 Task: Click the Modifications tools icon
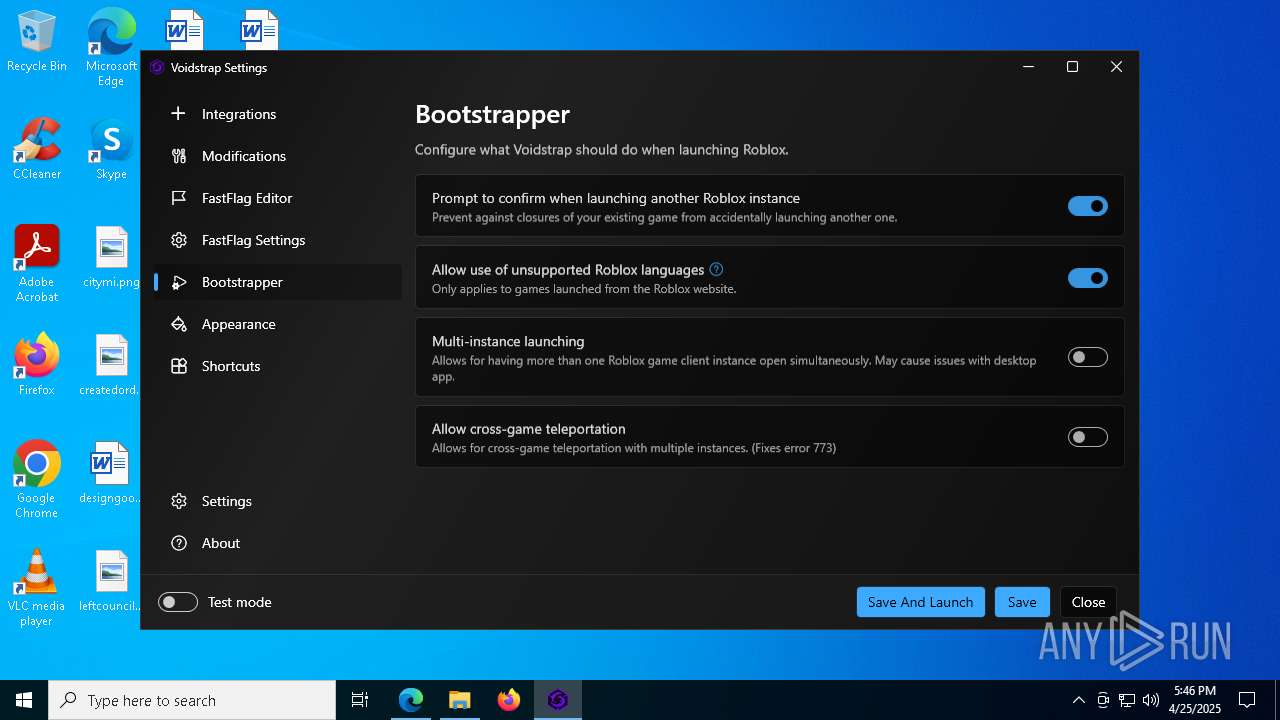[179, 156]
